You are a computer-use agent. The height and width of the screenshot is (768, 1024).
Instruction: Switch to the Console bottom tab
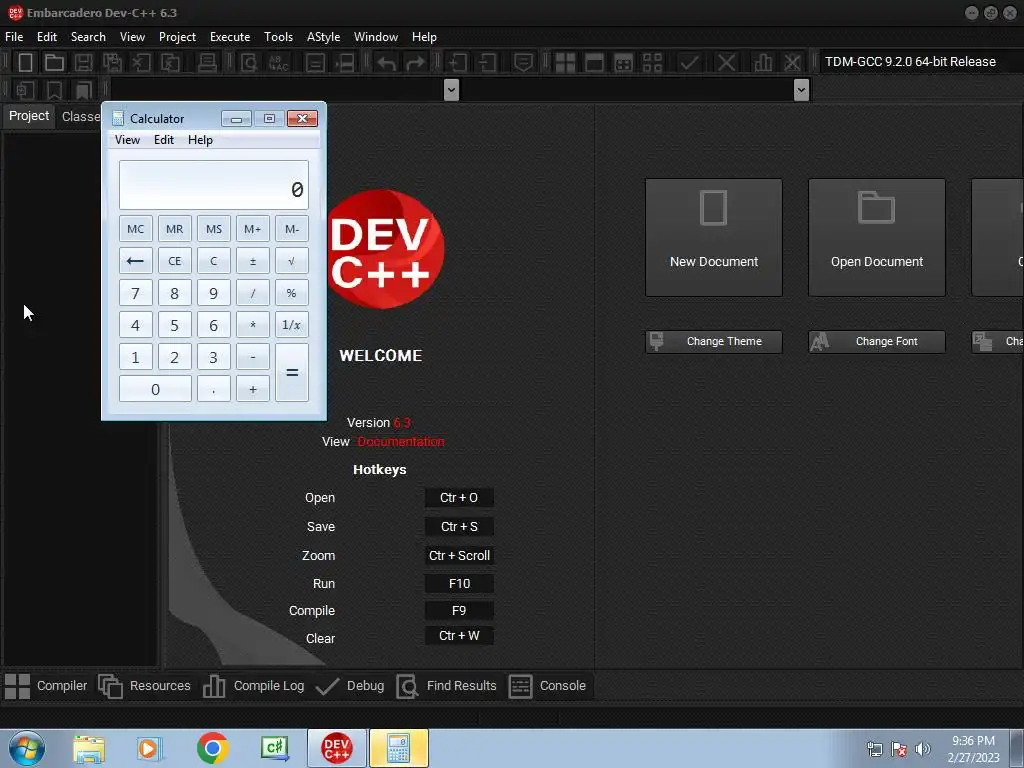(x=547, y=686)
